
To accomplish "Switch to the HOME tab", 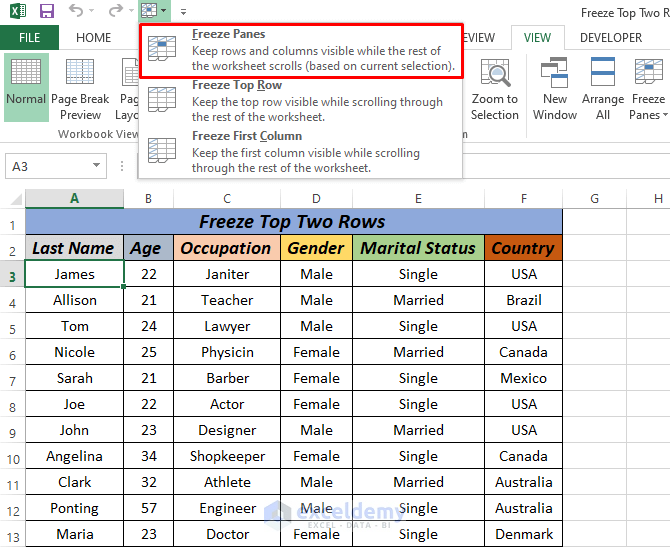I will (x=94, y=38).
